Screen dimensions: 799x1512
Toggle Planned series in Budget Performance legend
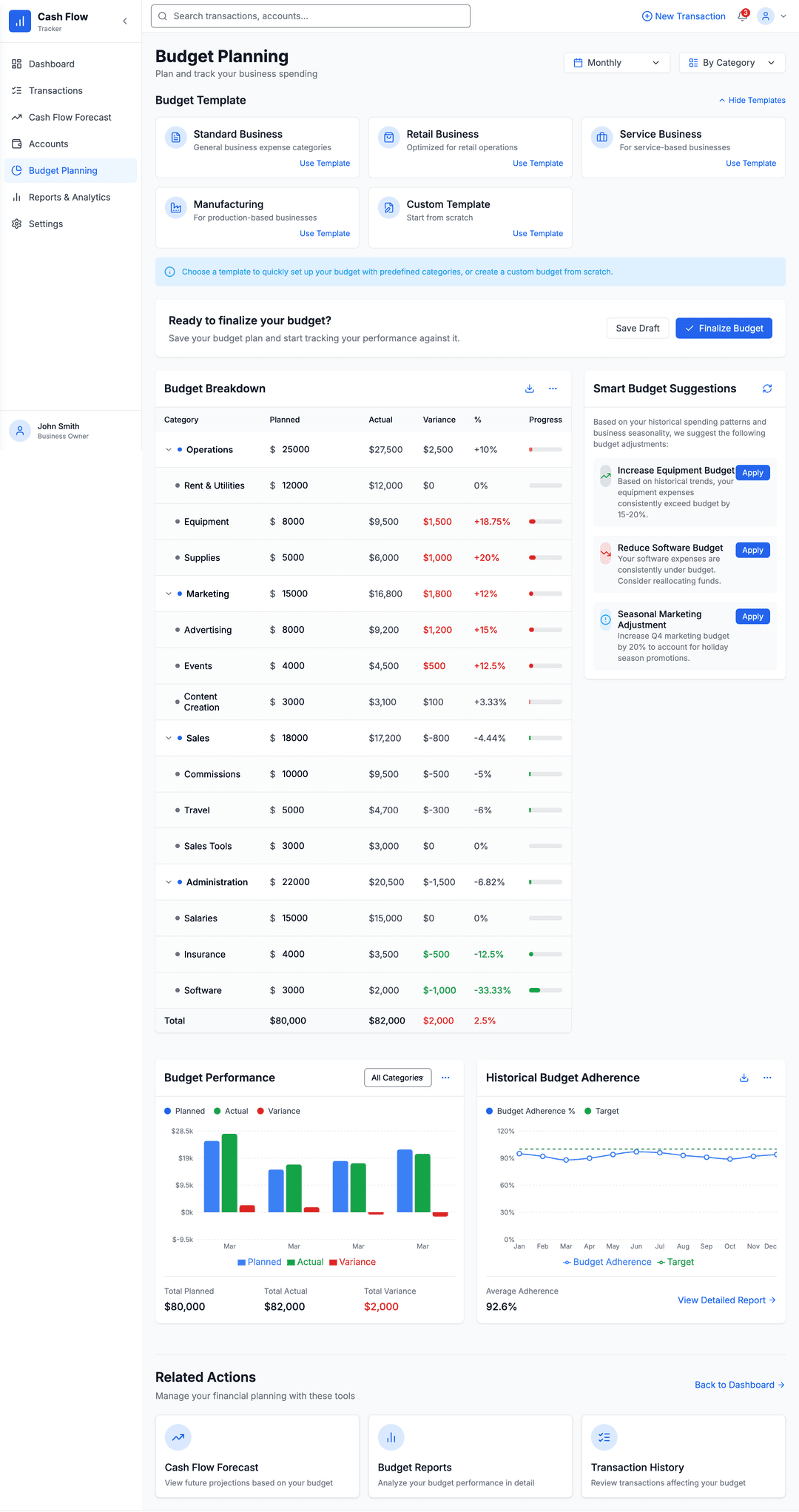click(184, 1111)
